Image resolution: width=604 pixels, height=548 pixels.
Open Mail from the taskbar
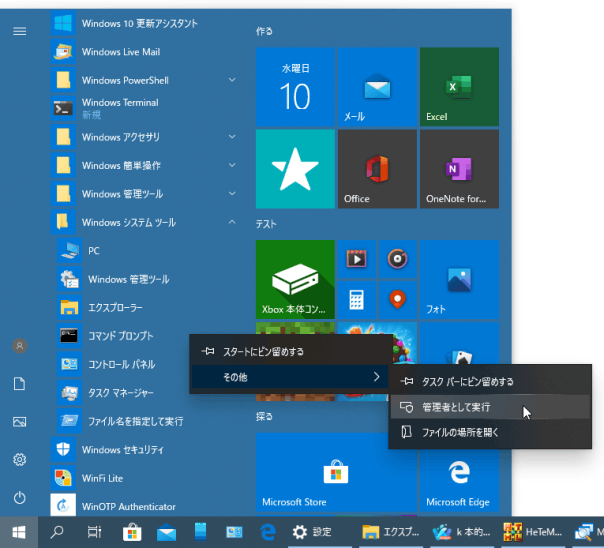(x=166, y=532)
